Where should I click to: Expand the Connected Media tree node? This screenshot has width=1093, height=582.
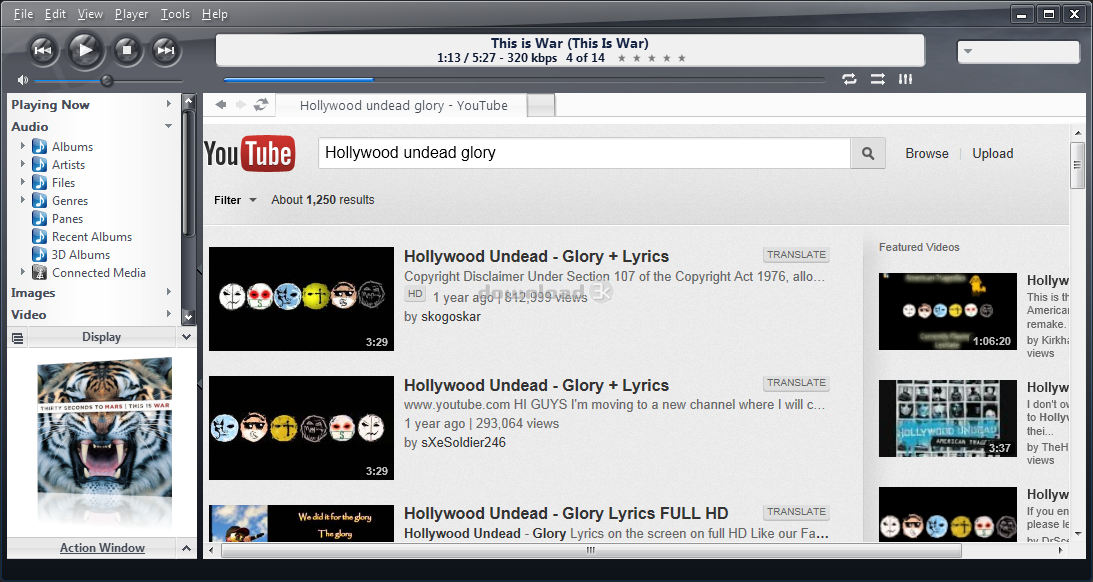coord(22,272)
